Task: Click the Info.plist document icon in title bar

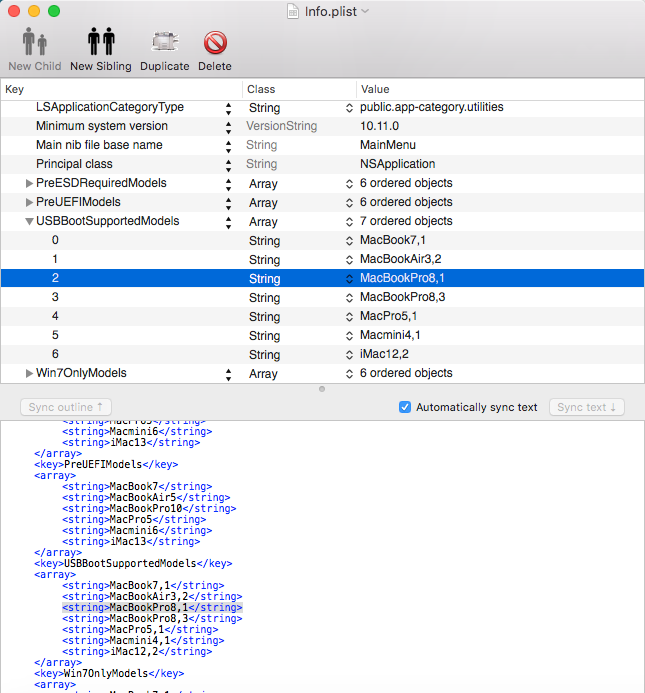Action: click(293, 11)
